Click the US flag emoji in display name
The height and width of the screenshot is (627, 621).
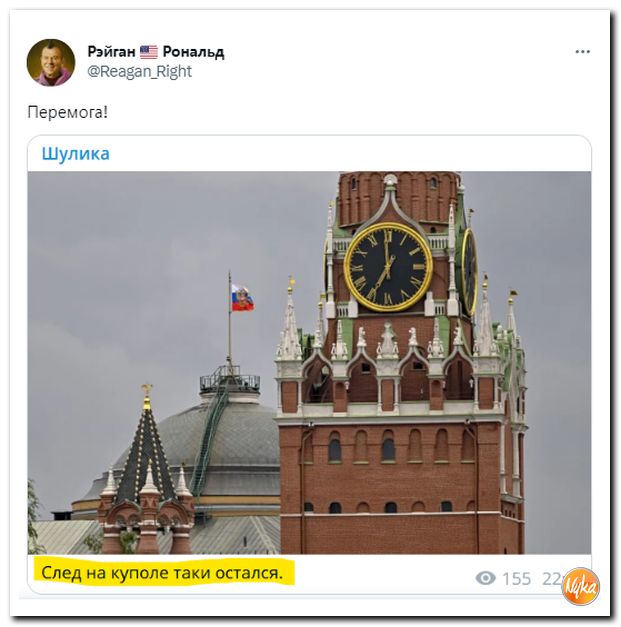(149, 52)
